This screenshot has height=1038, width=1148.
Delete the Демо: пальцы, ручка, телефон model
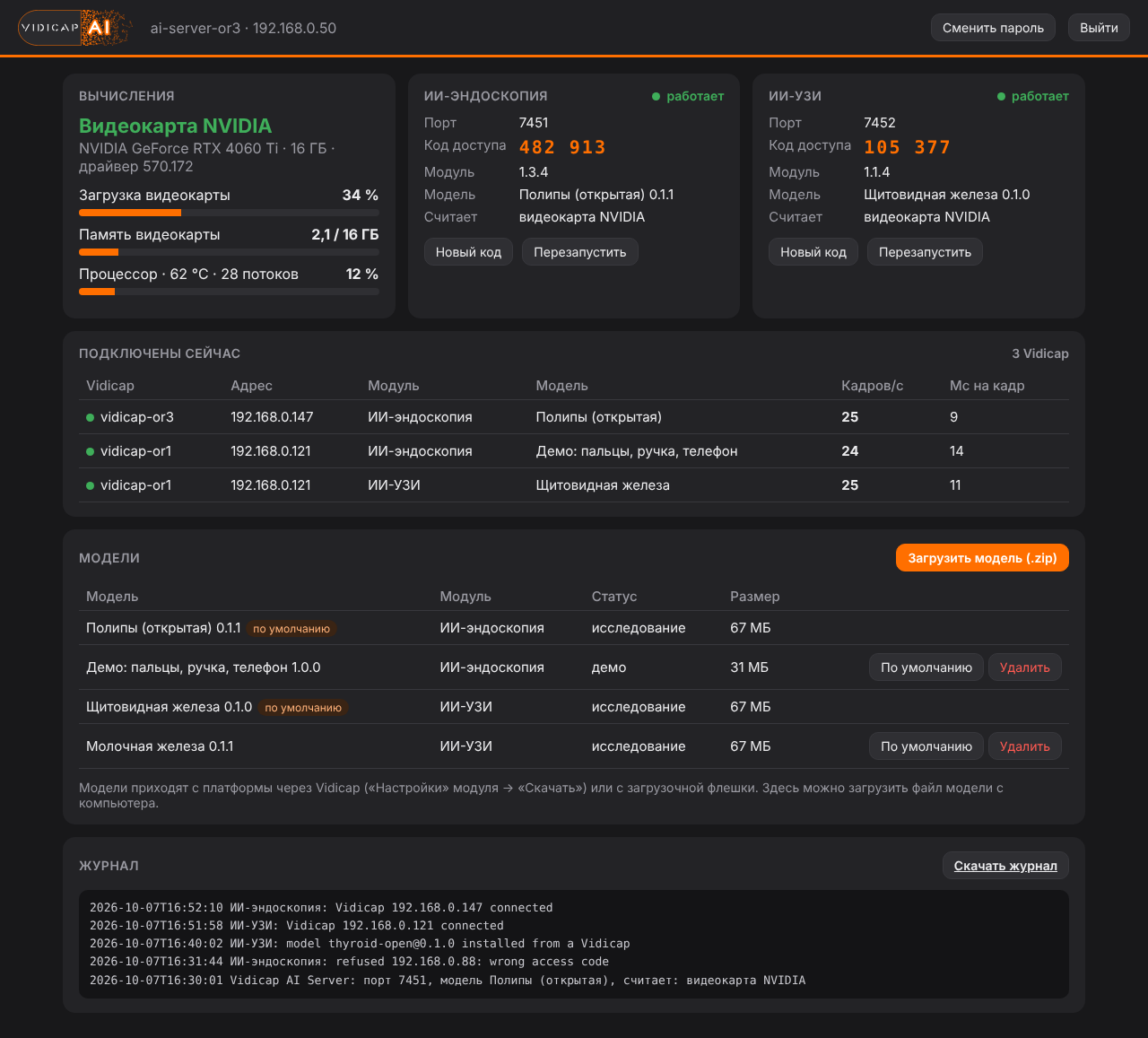pyautogui.click(x=1024, y=667)
